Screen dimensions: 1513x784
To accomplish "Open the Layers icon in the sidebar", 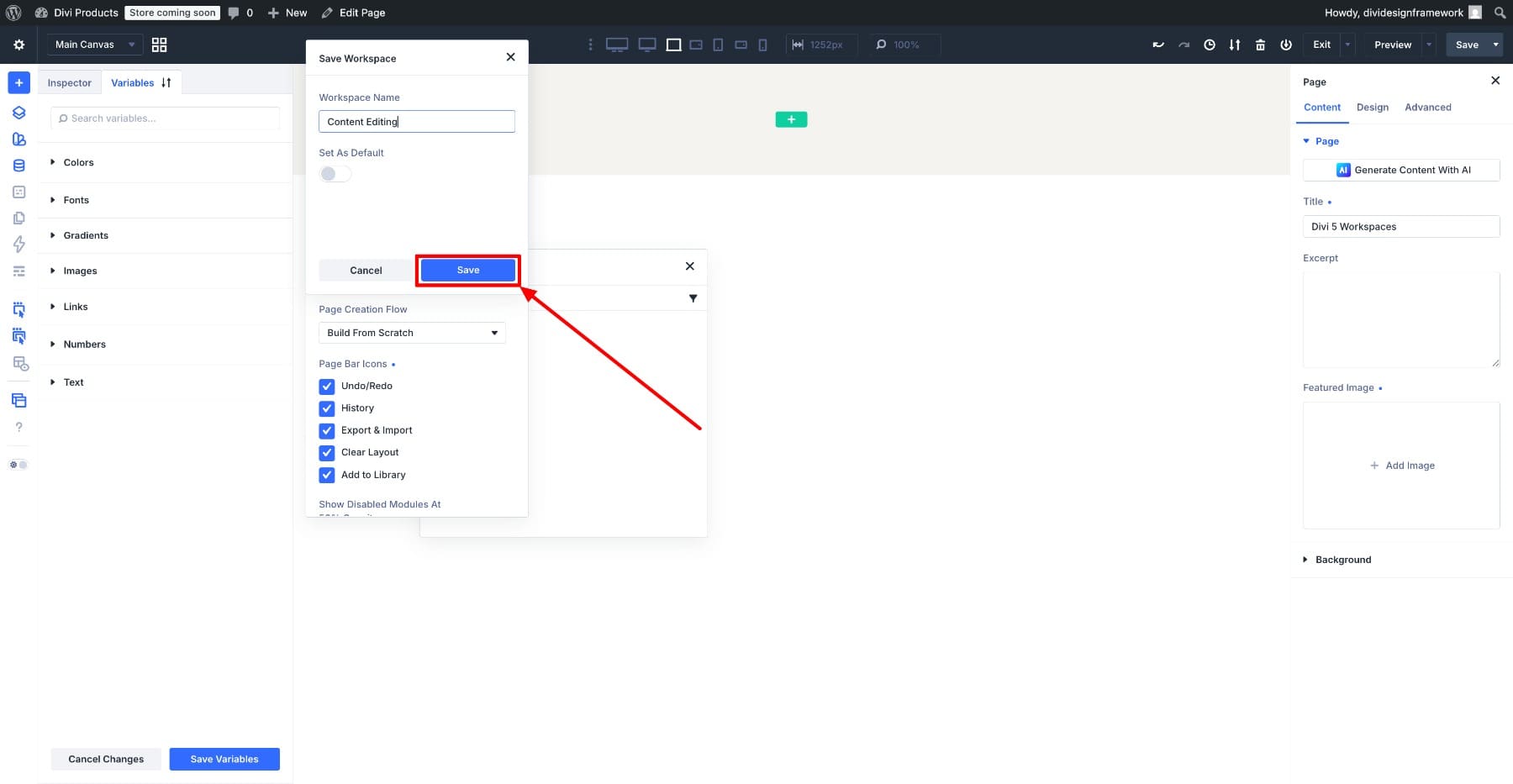I will click(x=18, y=113).
